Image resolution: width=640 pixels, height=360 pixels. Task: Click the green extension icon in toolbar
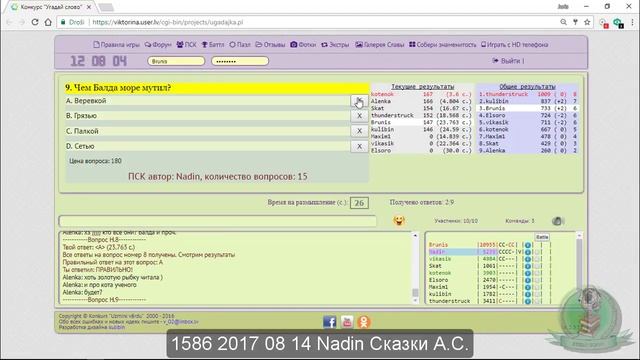(x=618, y=23)
